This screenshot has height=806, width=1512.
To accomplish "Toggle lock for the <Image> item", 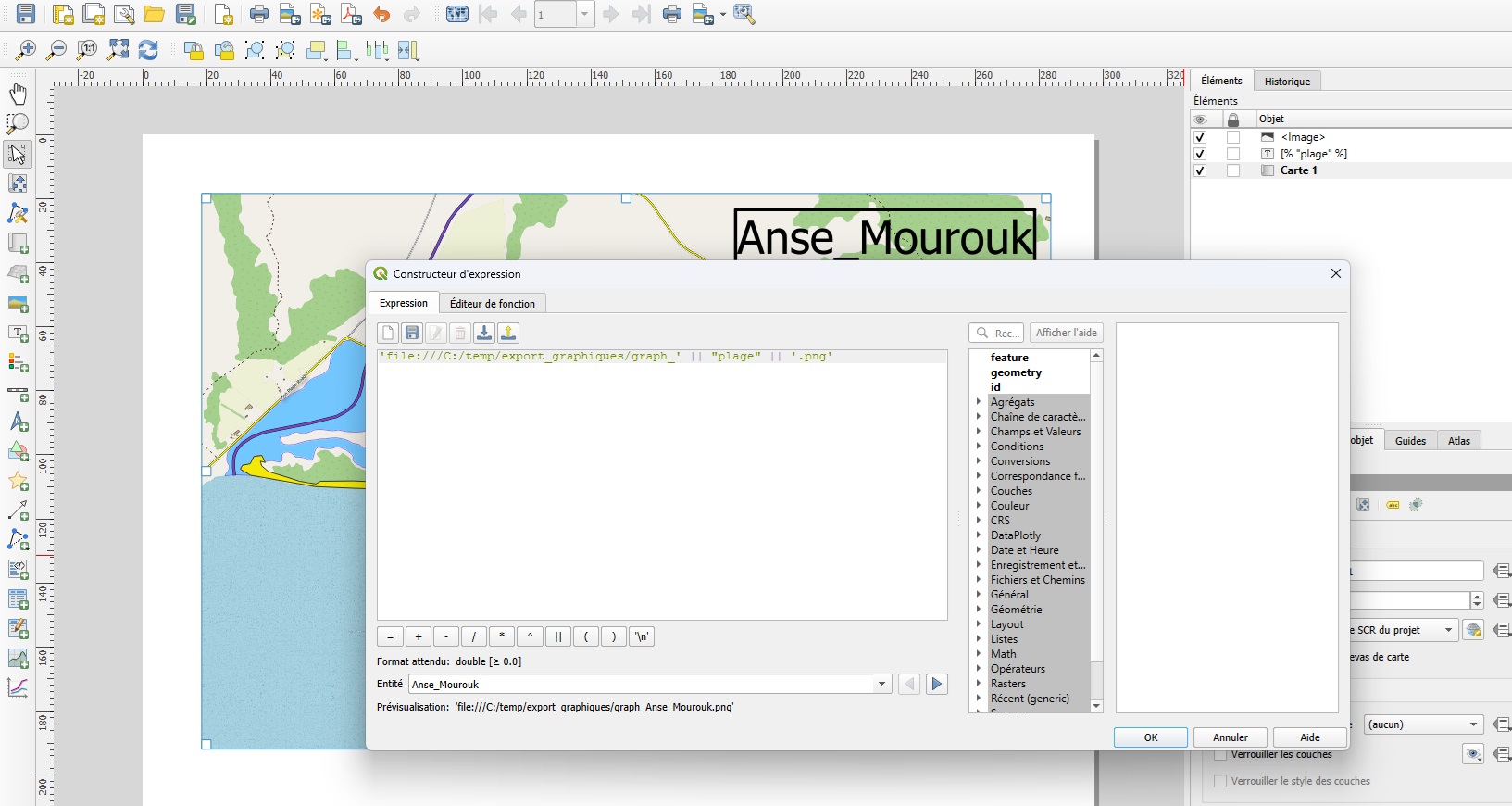I will [x=1233, y=137].
